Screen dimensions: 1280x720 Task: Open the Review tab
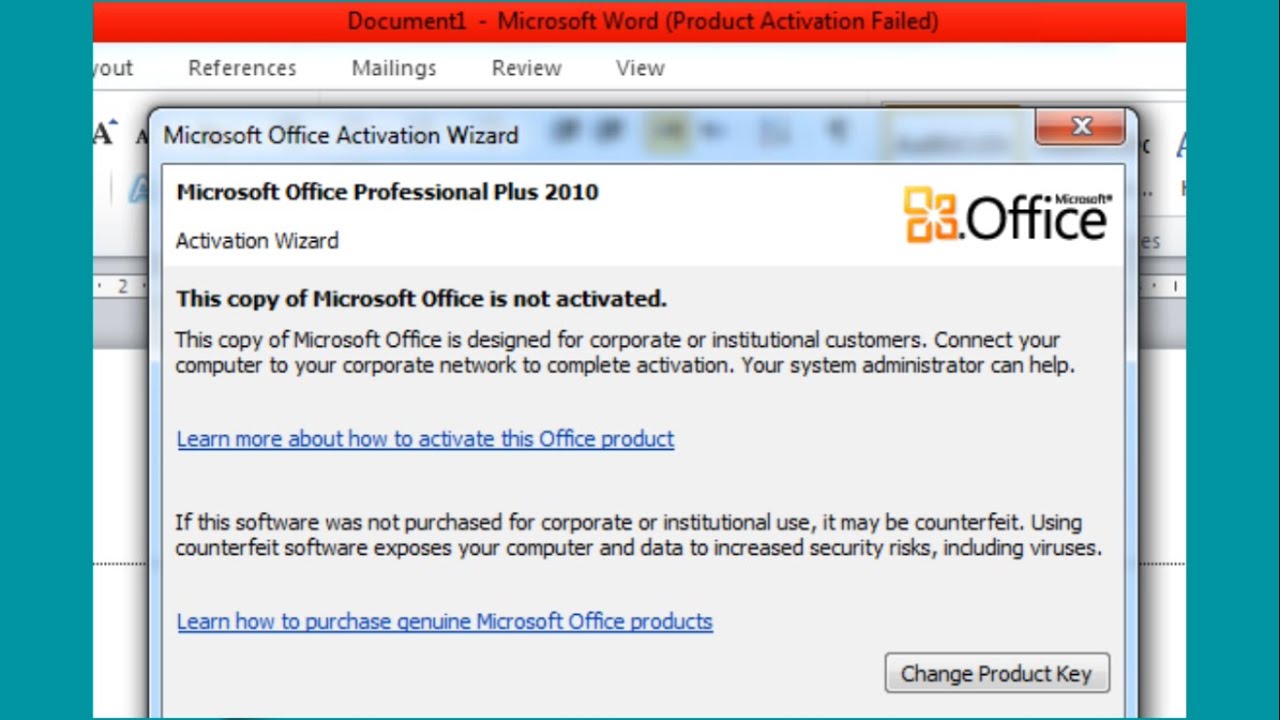(x=526, y=68)
